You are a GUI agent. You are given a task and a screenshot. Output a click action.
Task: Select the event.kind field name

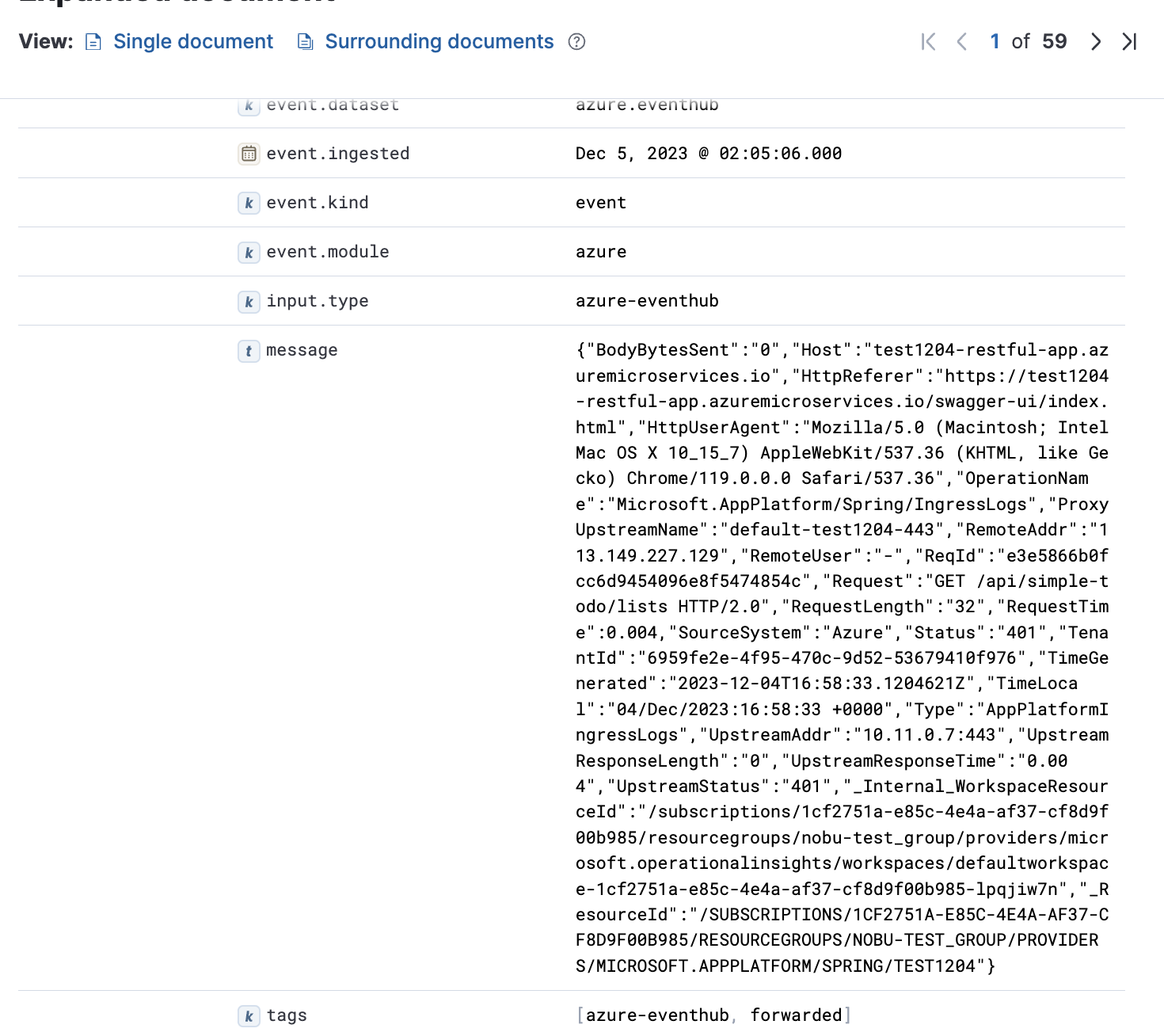[318, 203]
